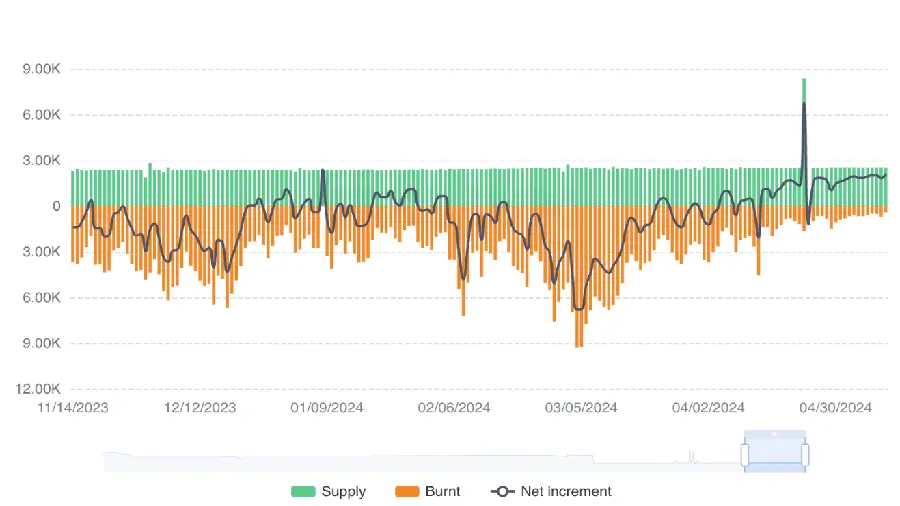The width and height of the screenshot is (900, 506).
Task: Toggle the Net increment legend label
Action: tap(566, 491)
